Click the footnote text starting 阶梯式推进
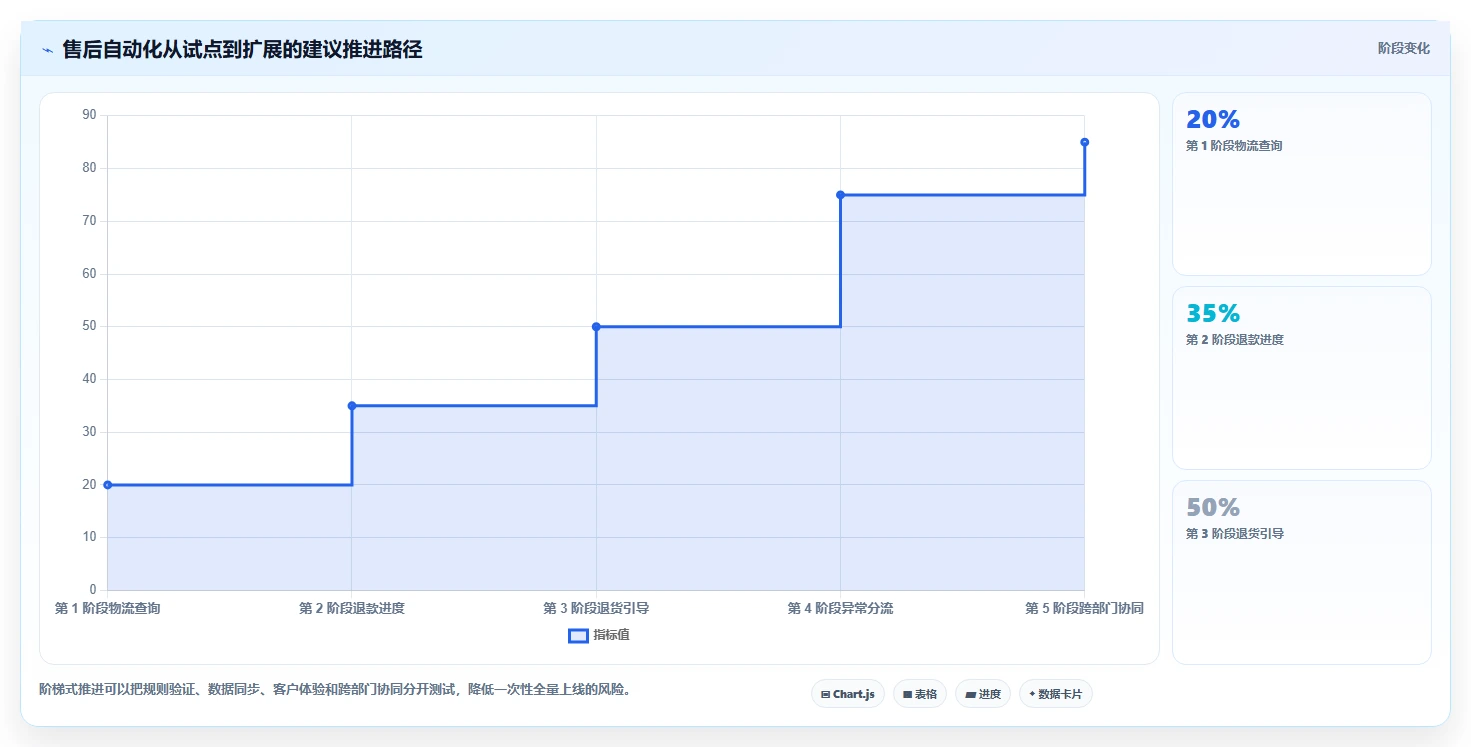 pos(337,689)
